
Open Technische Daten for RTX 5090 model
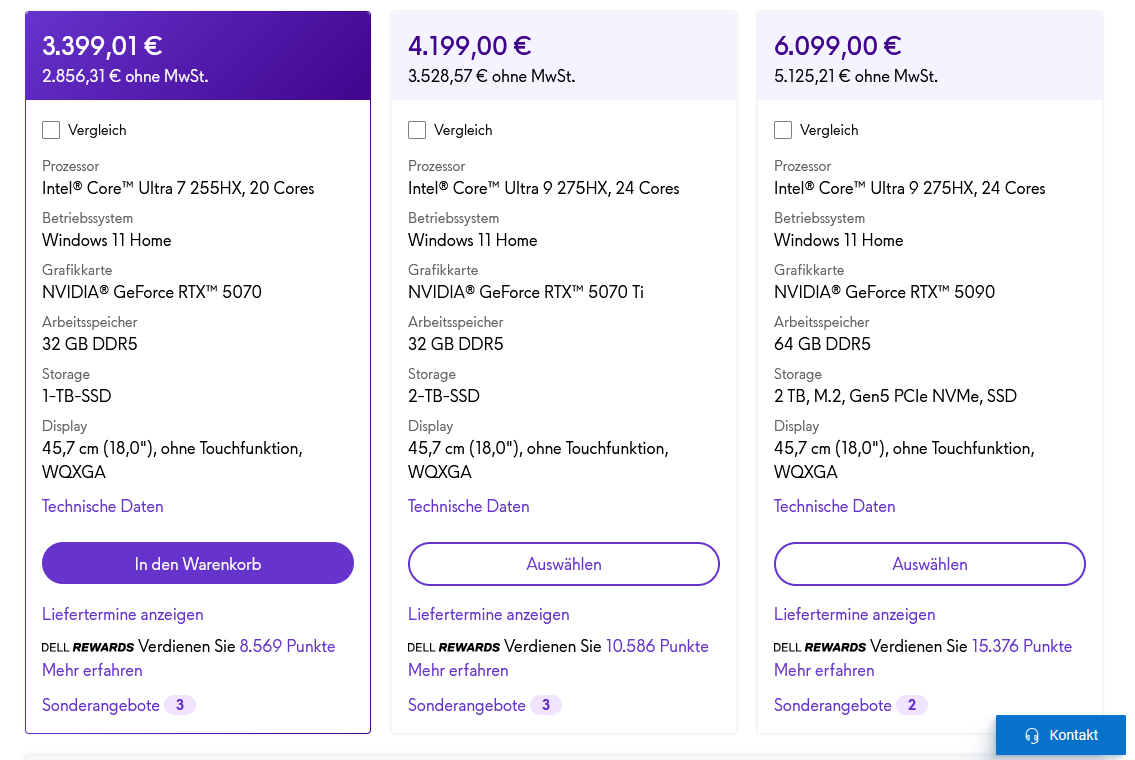(834, 506)
